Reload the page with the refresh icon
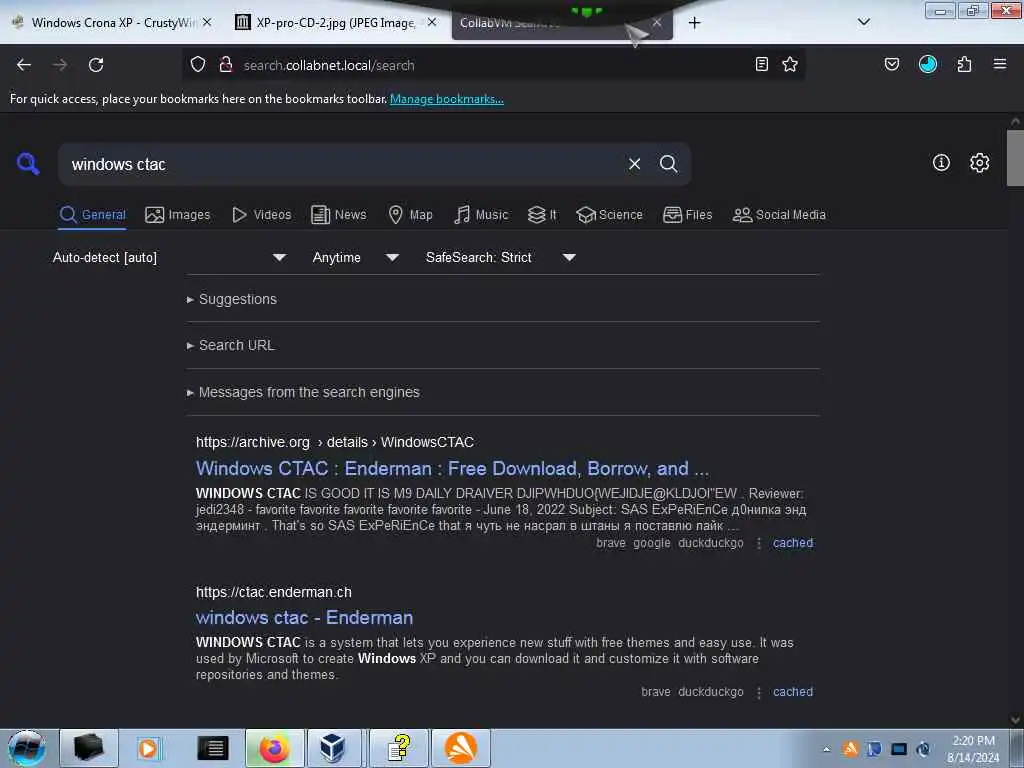Viewport: 1024px width, 768px height. point(96,65)
